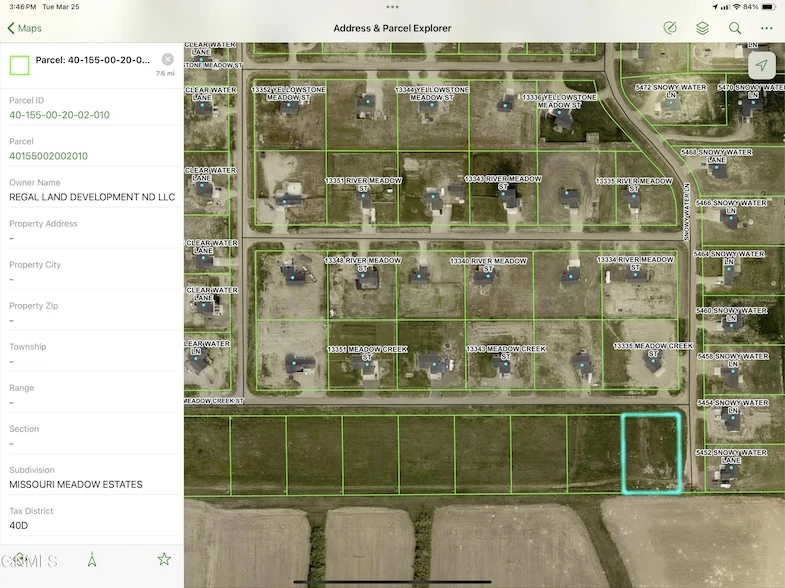Tap the directions icon at panel bottom-left
This screenshot has height=588, width=785.
point(20,559)
